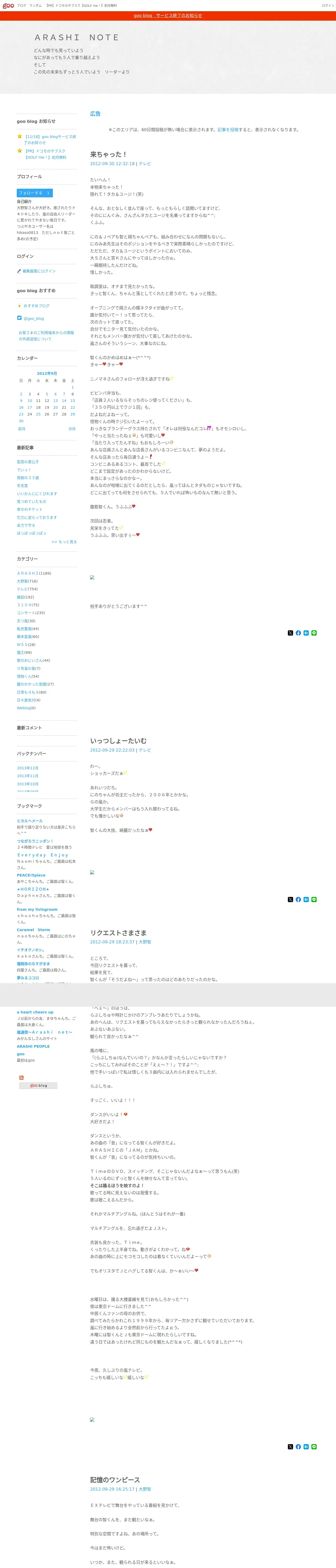Share 来ちゃった！ post on X
Viewport: 336px width, 1568px height.
[290, 633]
